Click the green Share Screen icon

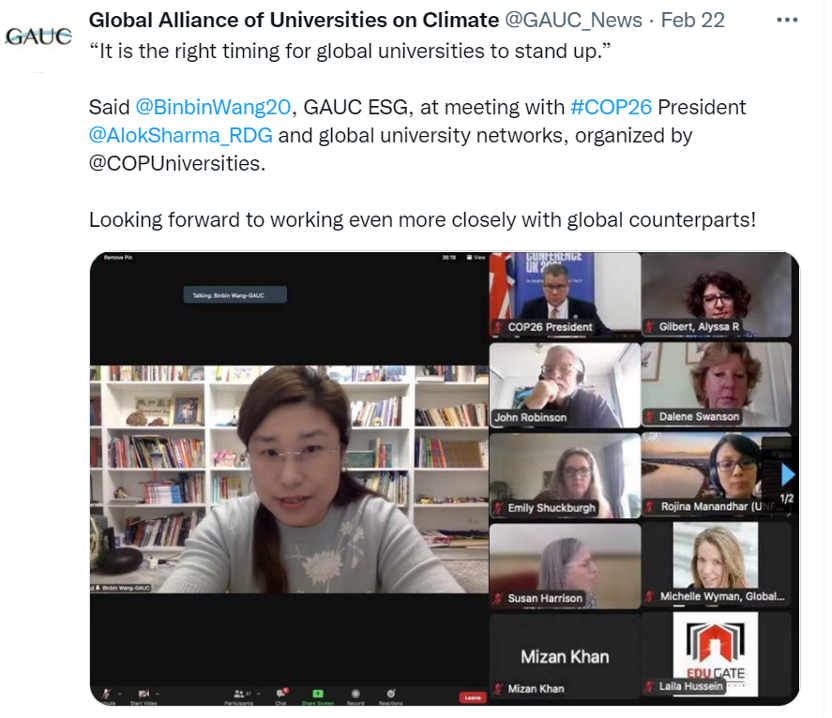(317, 693)
